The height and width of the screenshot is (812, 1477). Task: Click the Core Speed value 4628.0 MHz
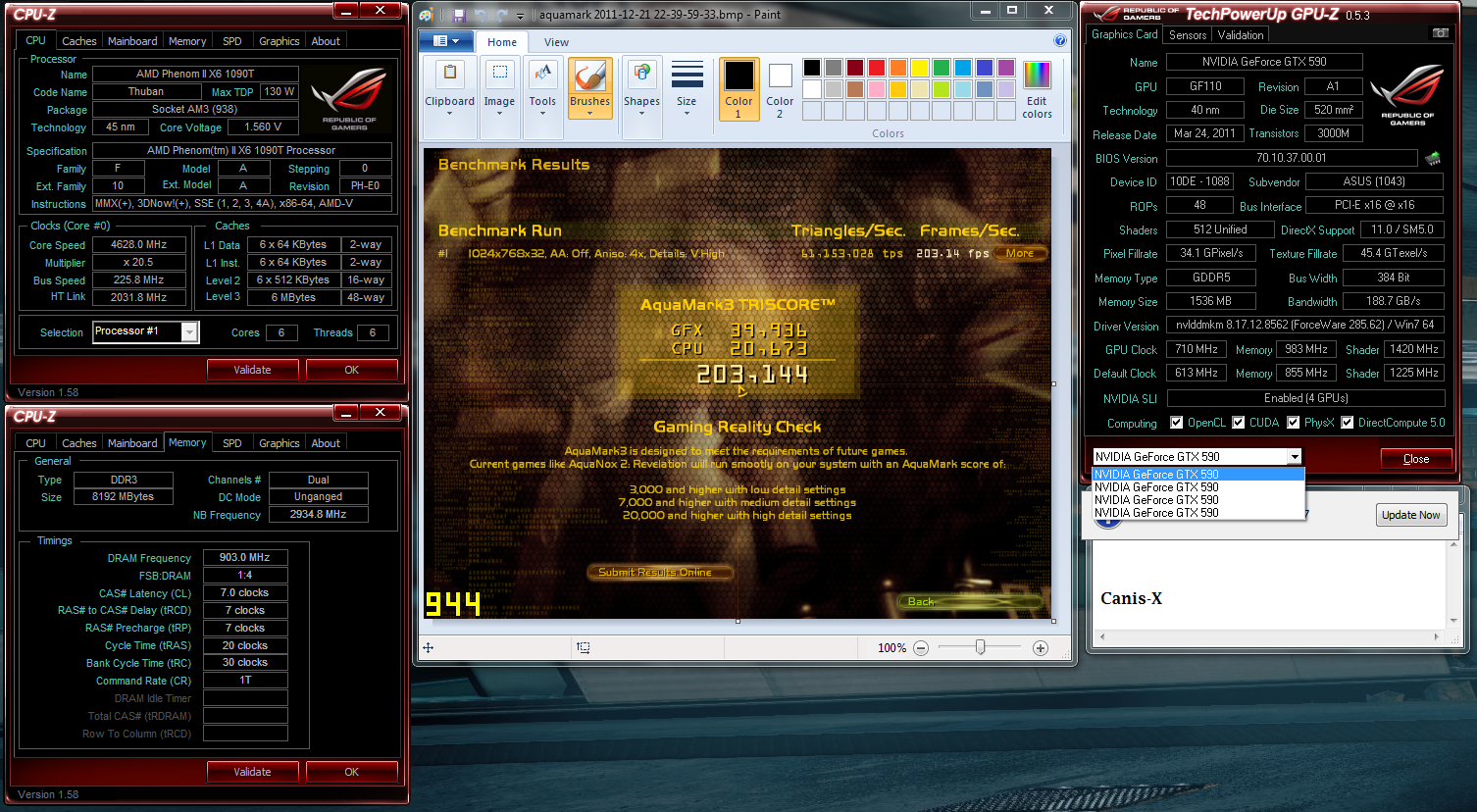tap(138, 245)
